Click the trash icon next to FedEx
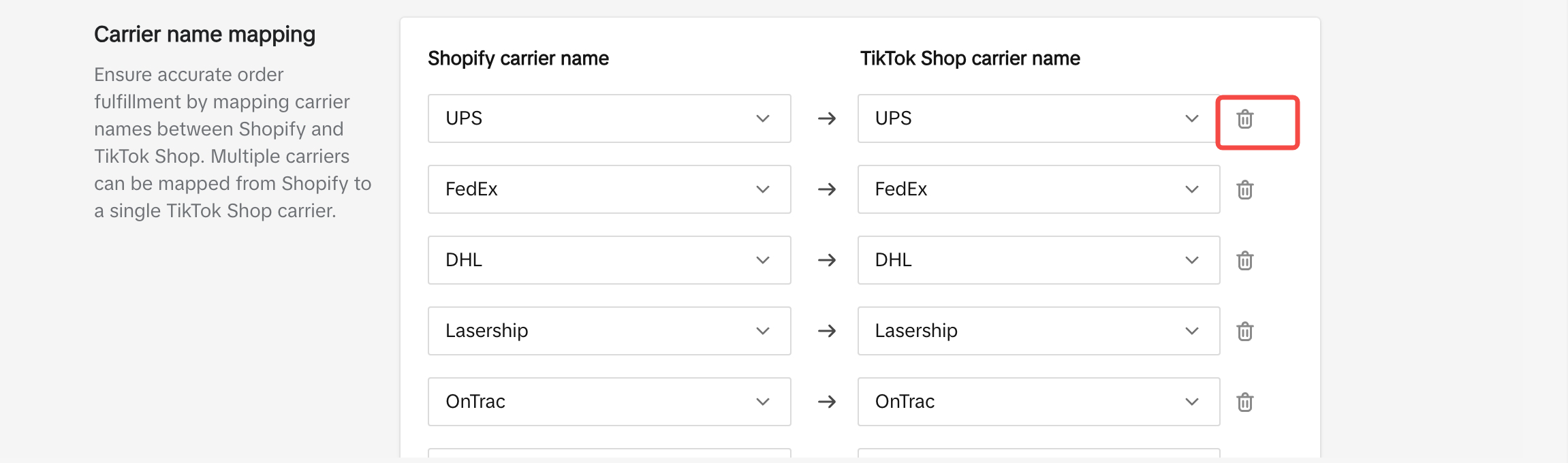This screenshot has height=463, width=1568. point(1244,190)
